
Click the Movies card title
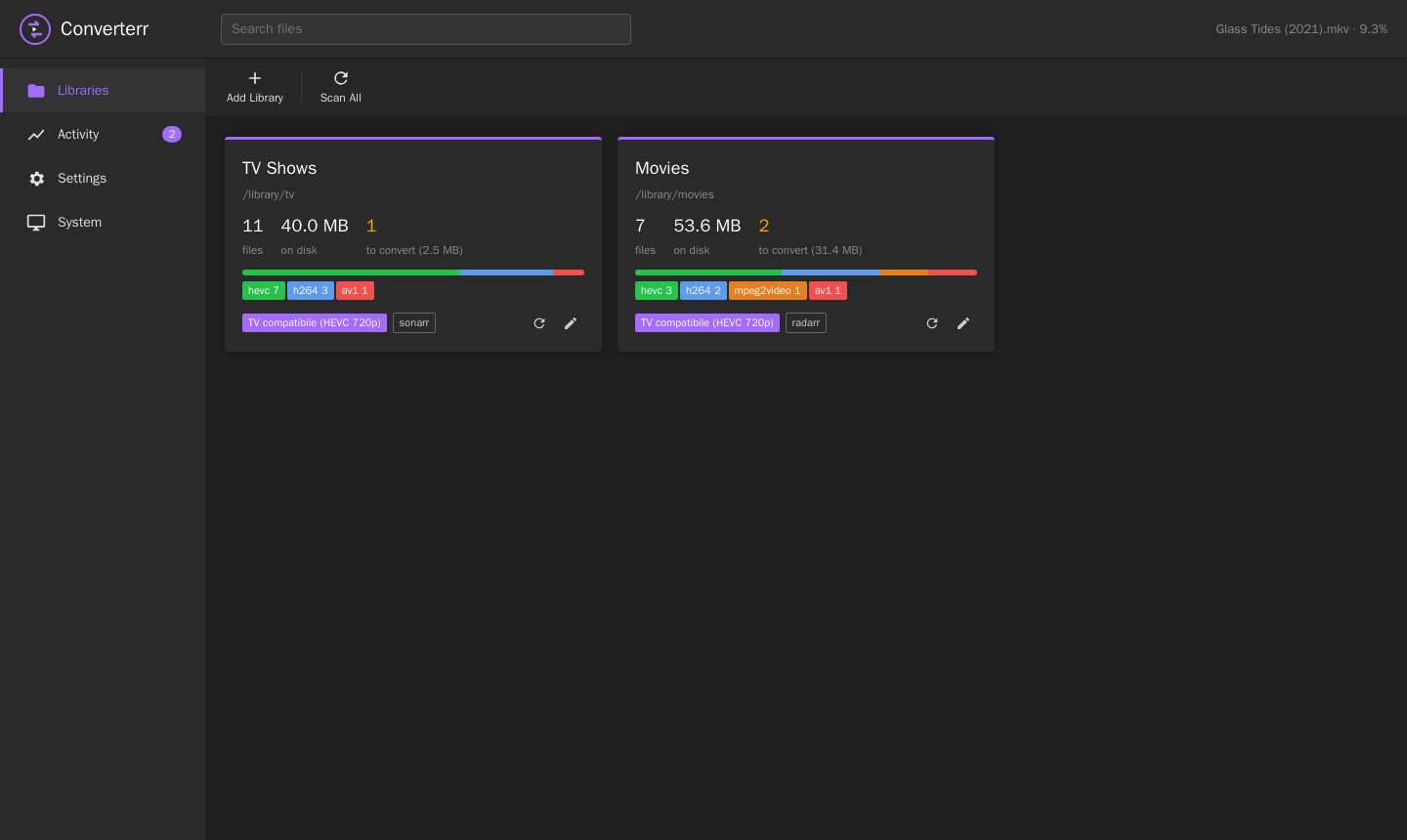point(662,168)
